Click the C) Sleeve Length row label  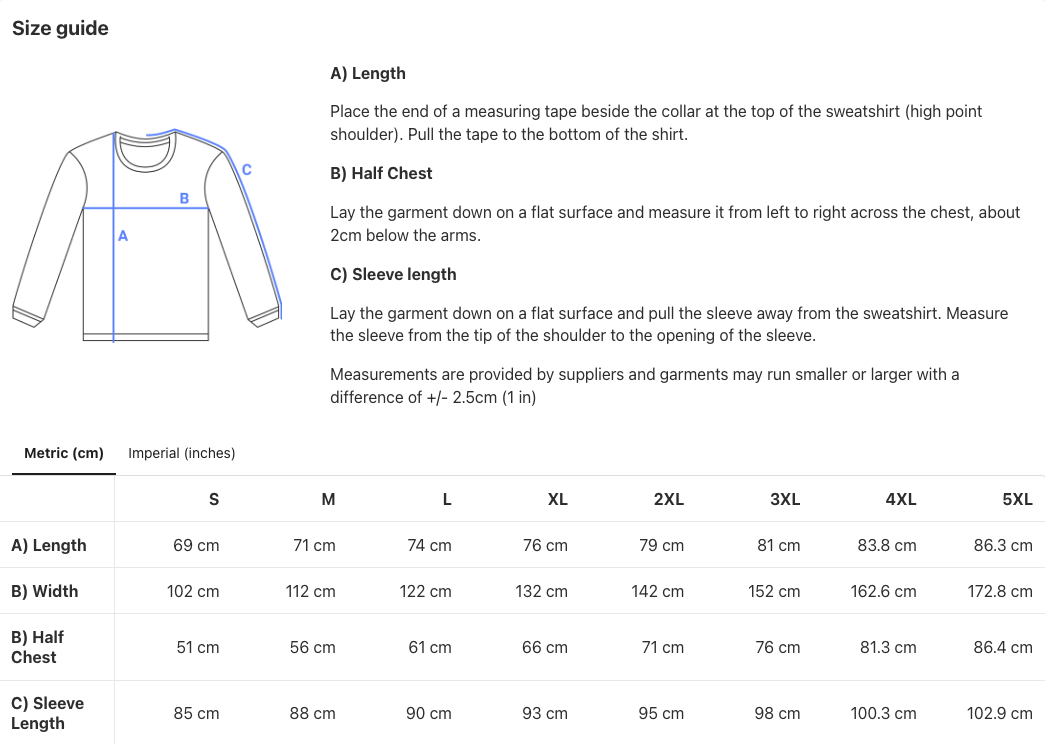click(x=48, y=713)
